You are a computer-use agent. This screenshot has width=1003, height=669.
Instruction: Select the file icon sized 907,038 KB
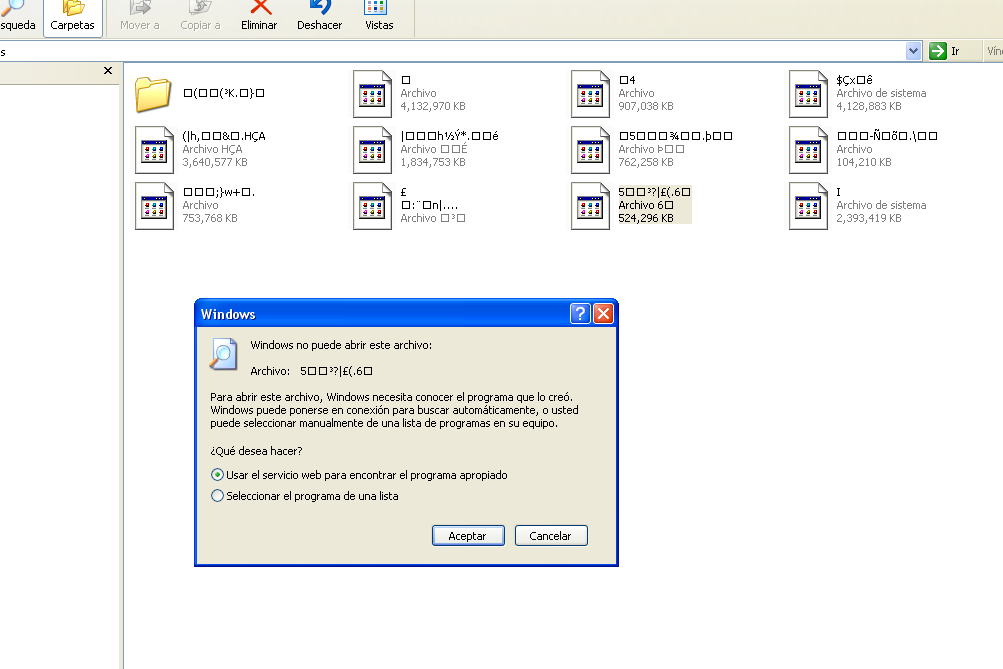point(590,94)
